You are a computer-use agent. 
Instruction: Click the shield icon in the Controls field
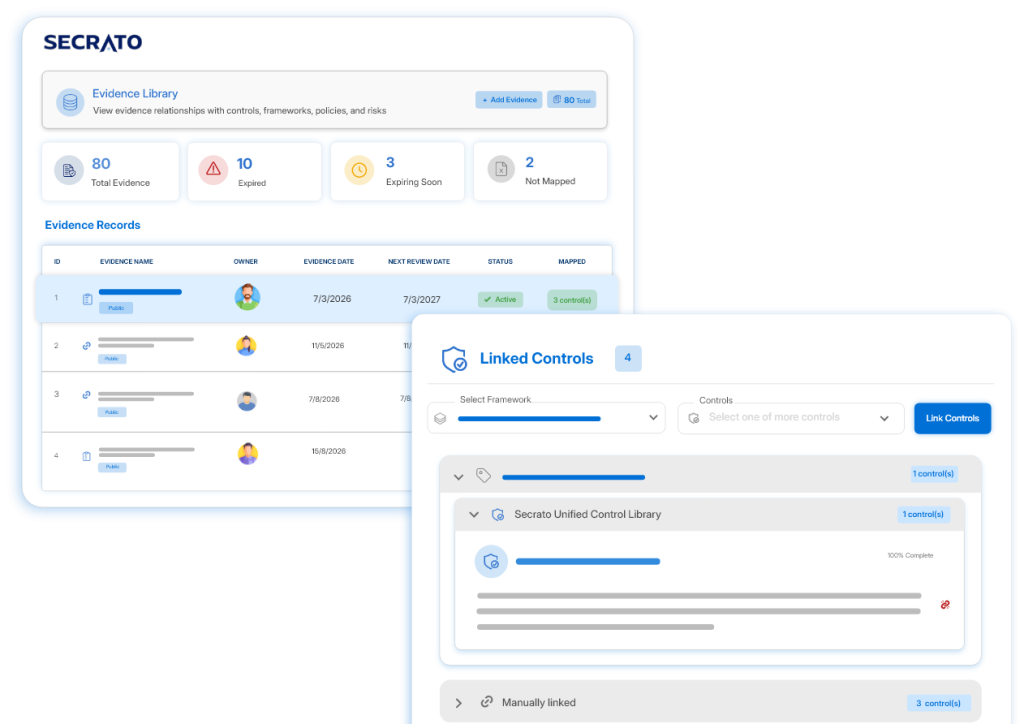(x=694, y=418)
